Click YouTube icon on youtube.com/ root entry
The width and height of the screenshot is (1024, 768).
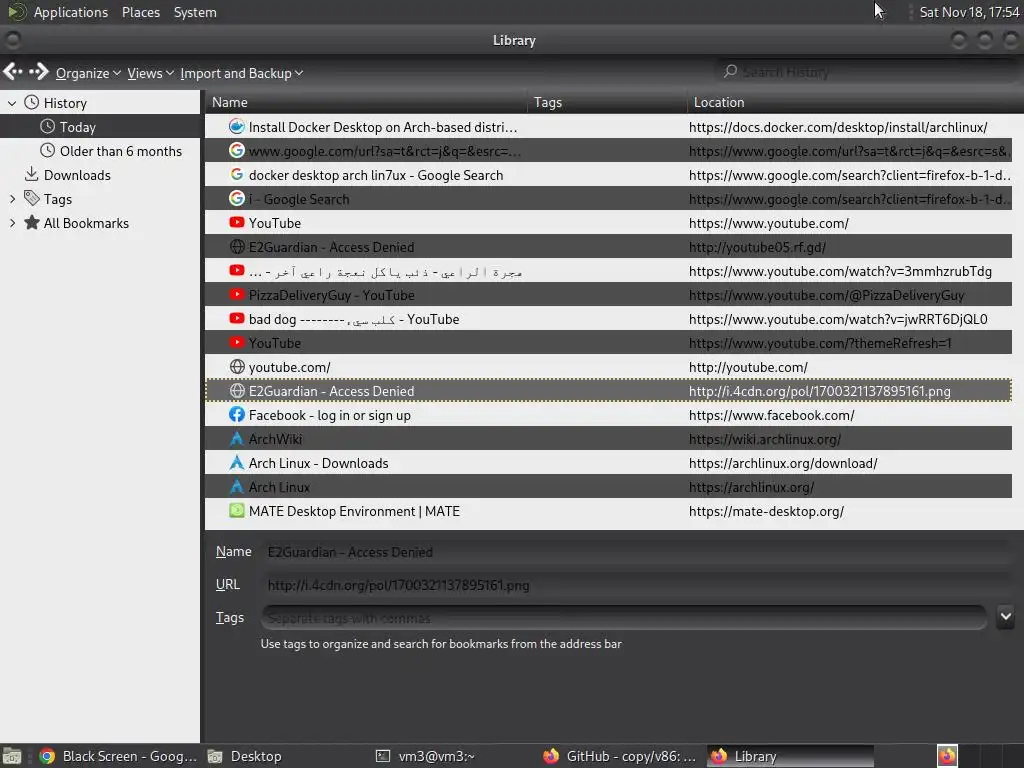[x=236, y=222]
